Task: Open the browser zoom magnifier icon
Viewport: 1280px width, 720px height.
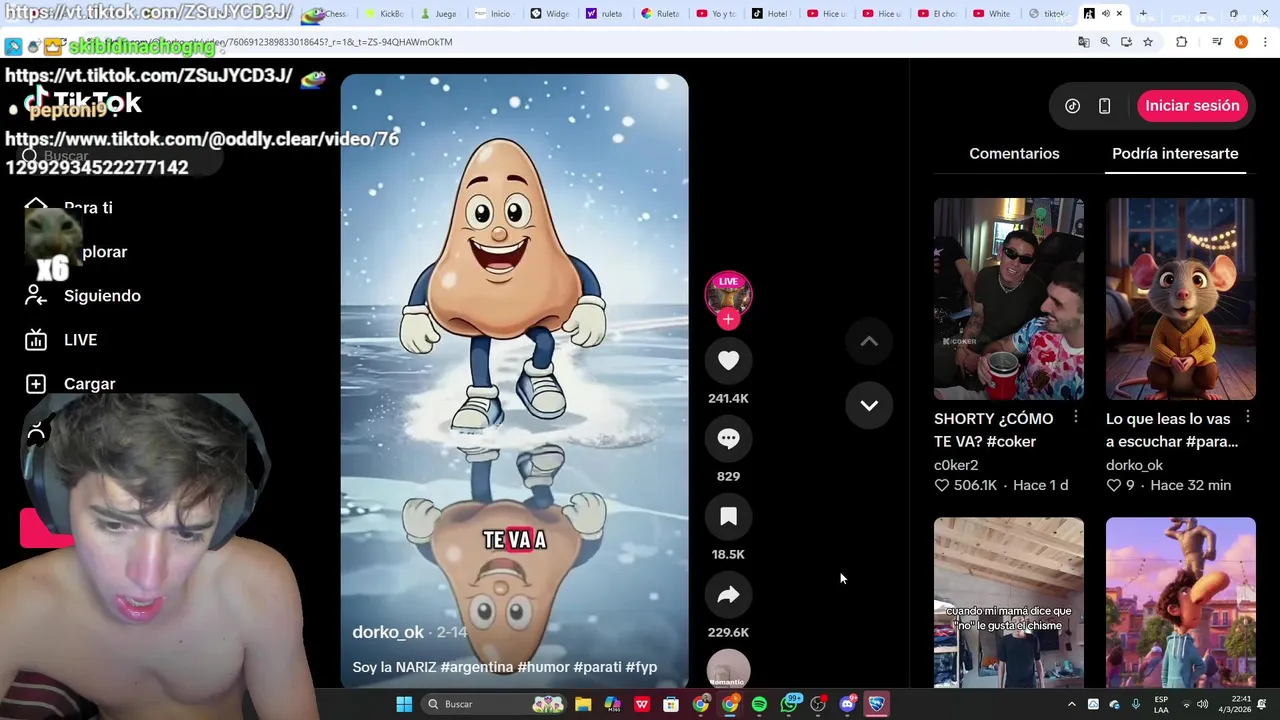Action: point(1105,42)
